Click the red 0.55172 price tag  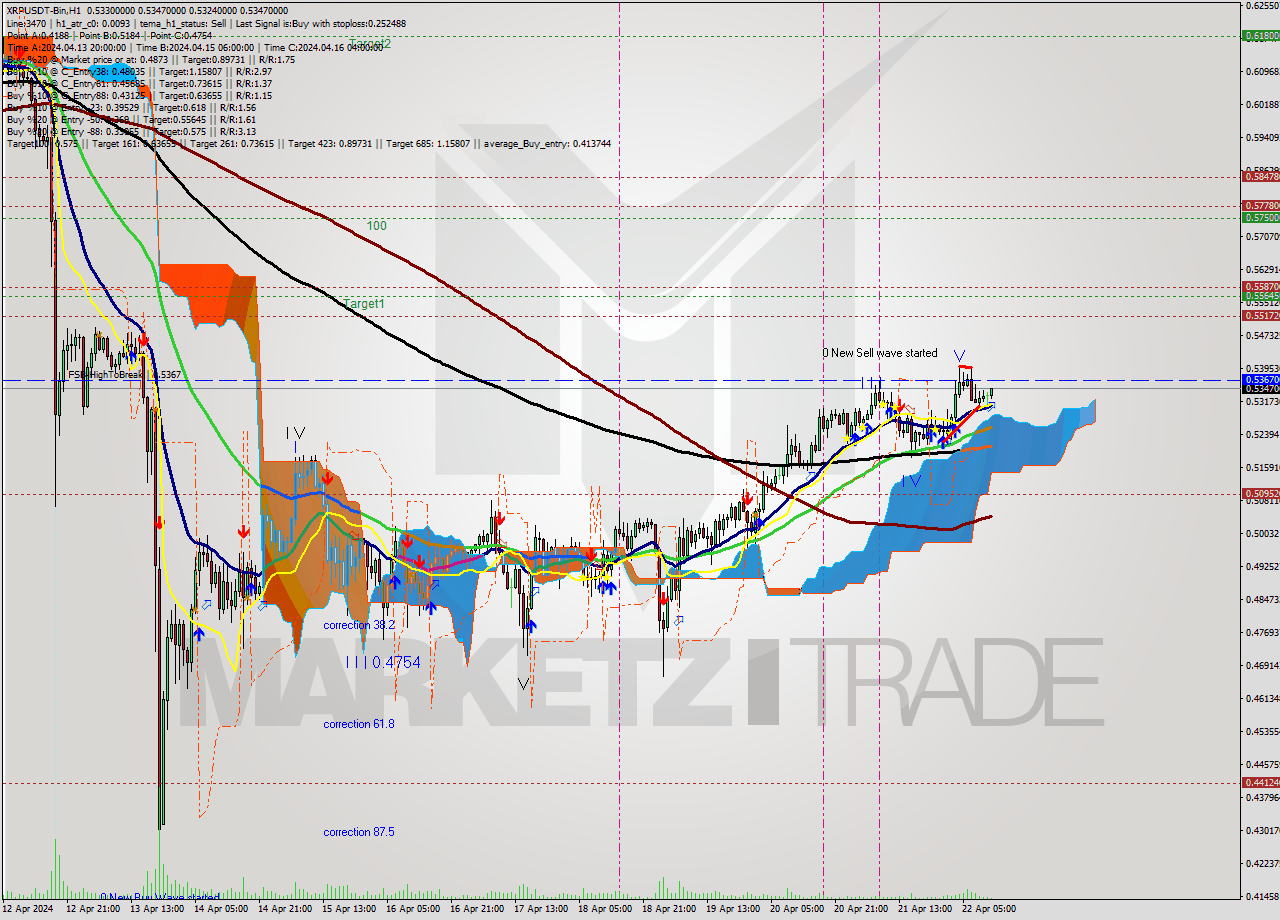click(x=1260, y=316)
